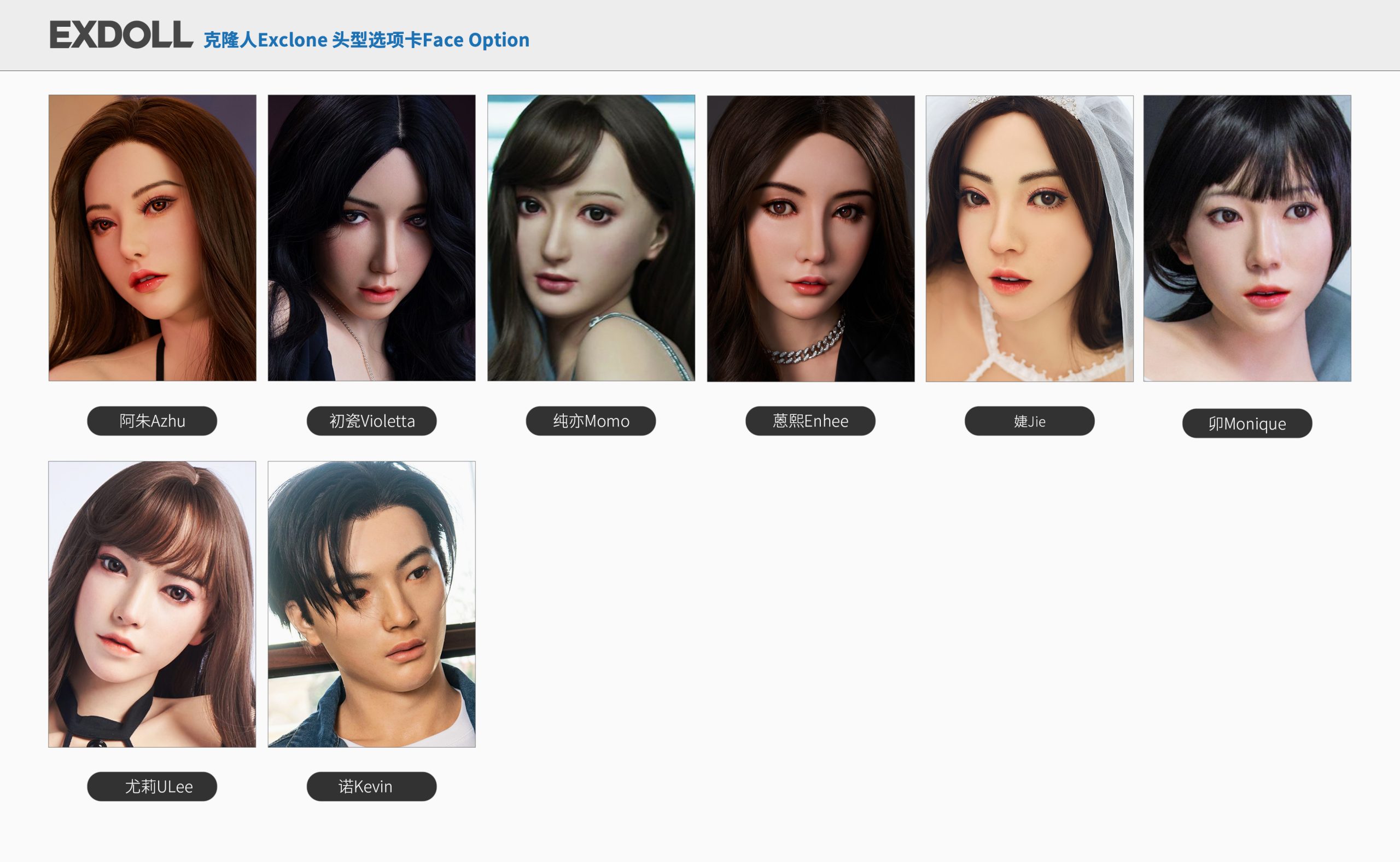Select the 蒽熙Enhee label button
Image resolution: width=1400 pixels, height=862 pixels.
pos(810,421)
